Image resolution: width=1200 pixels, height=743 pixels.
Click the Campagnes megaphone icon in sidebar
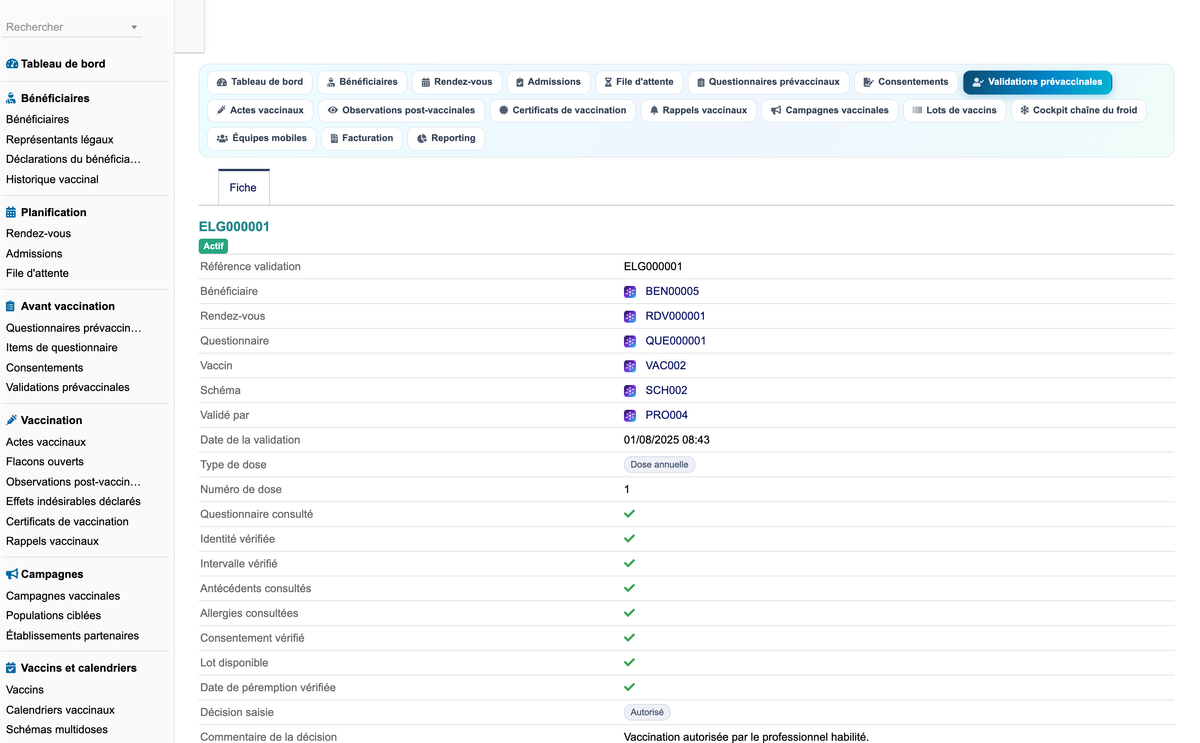12,575
